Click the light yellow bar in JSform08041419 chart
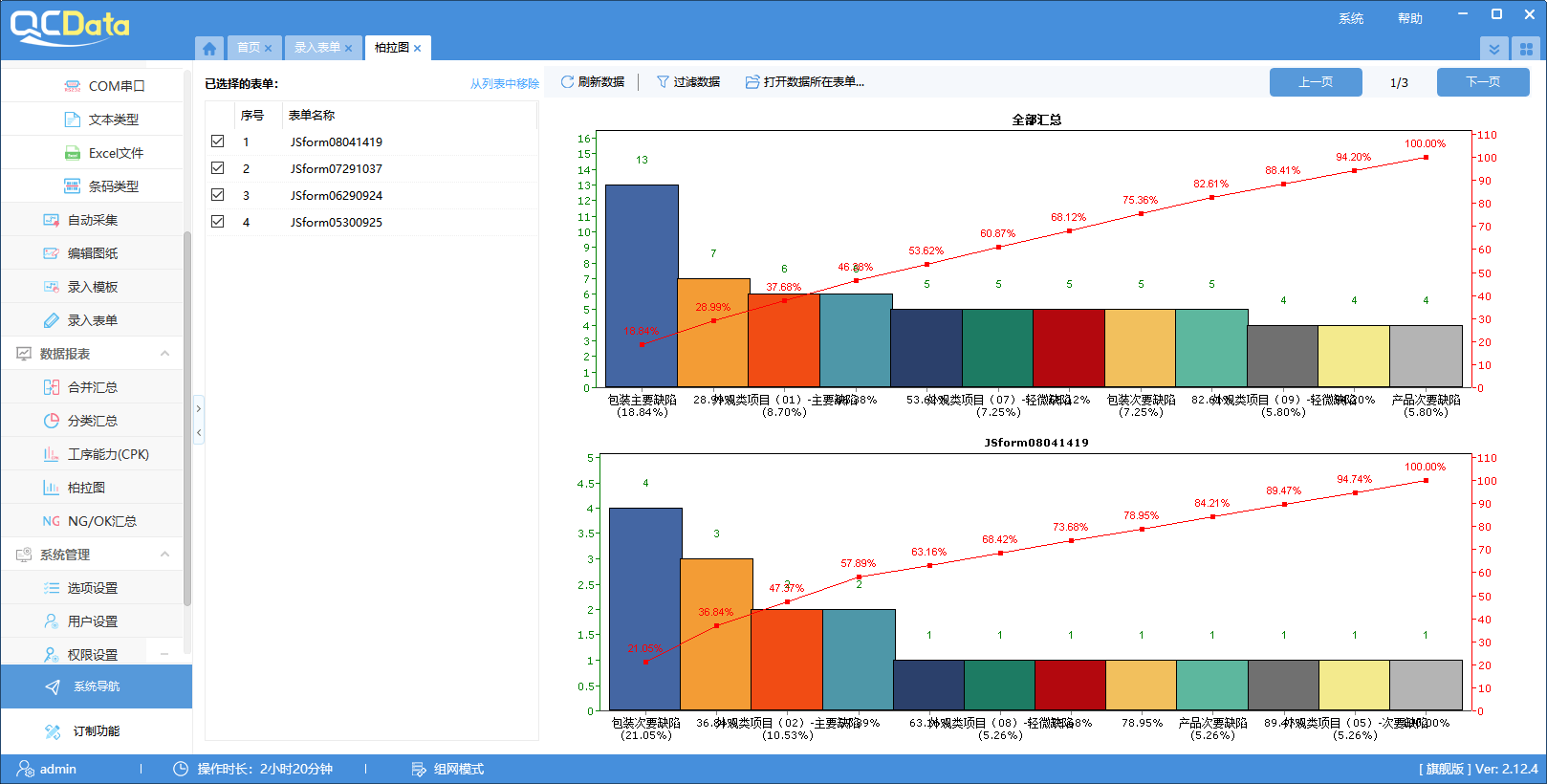This screenshot has width=1547, height=784. [x=1354, y=685]
